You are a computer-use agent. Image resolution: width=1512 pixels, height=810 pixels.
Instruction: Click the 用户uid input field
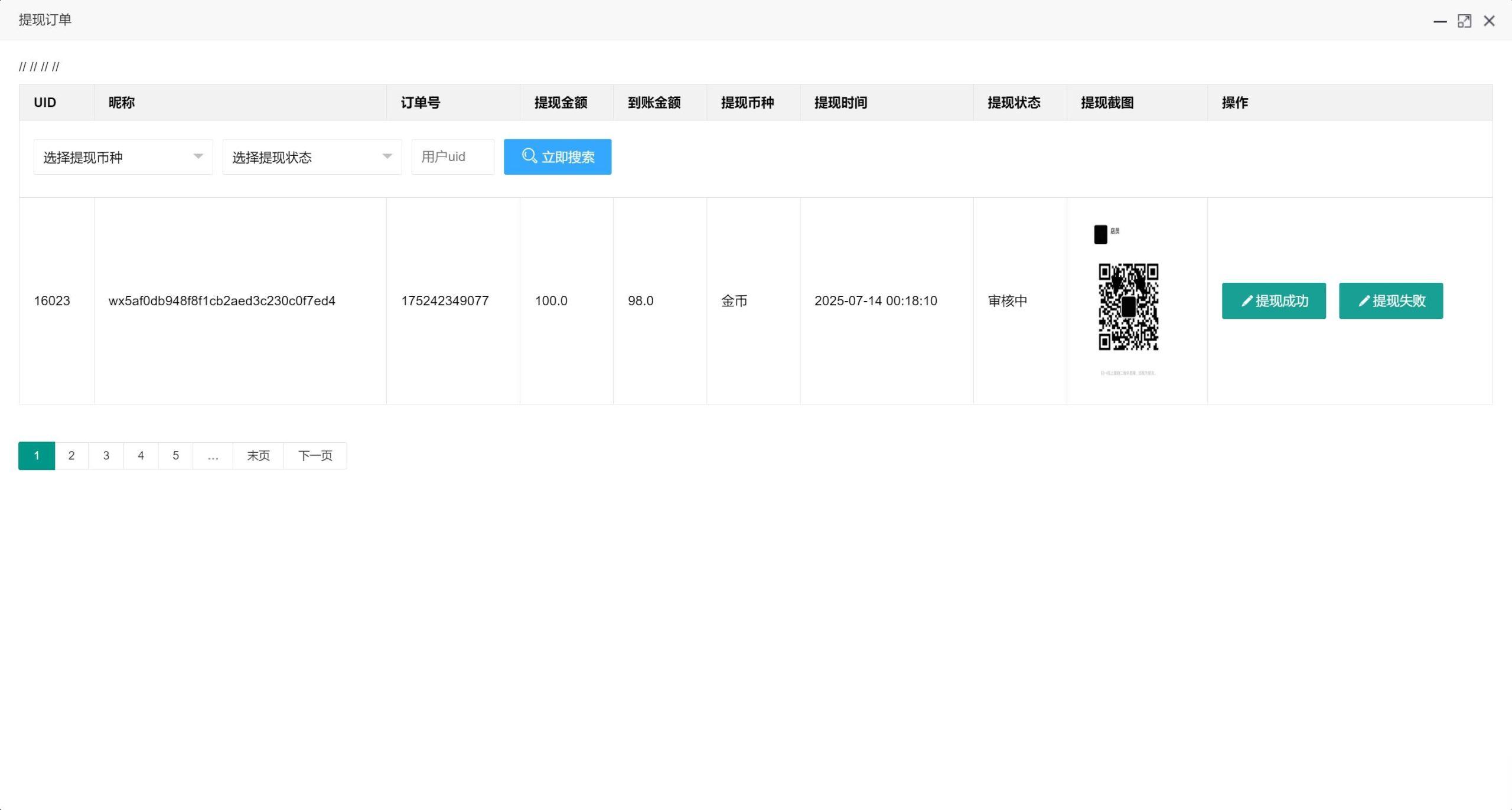tap(452, 156)
